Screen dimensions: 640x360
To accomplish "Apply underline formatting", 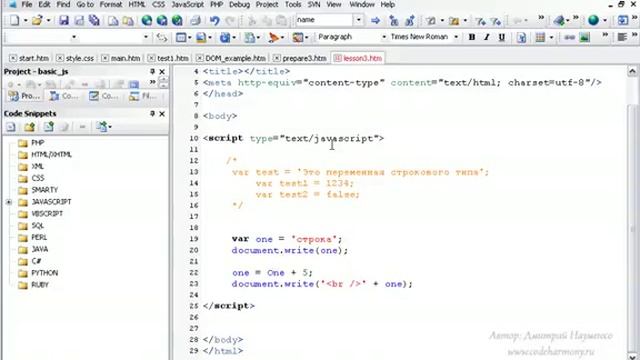I will point(502,37).
